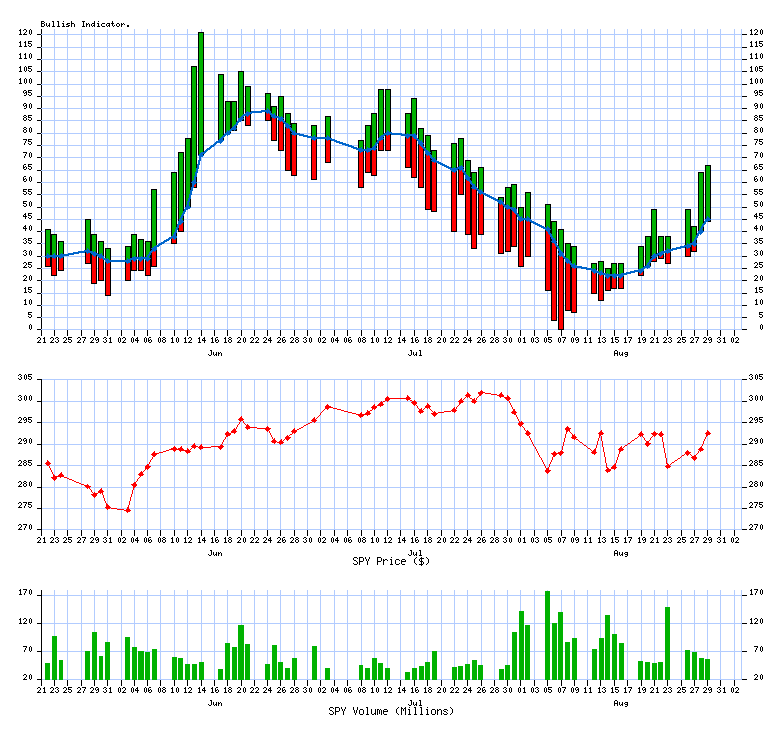Click the lowest SPY price point in early June

click(128, 510)
